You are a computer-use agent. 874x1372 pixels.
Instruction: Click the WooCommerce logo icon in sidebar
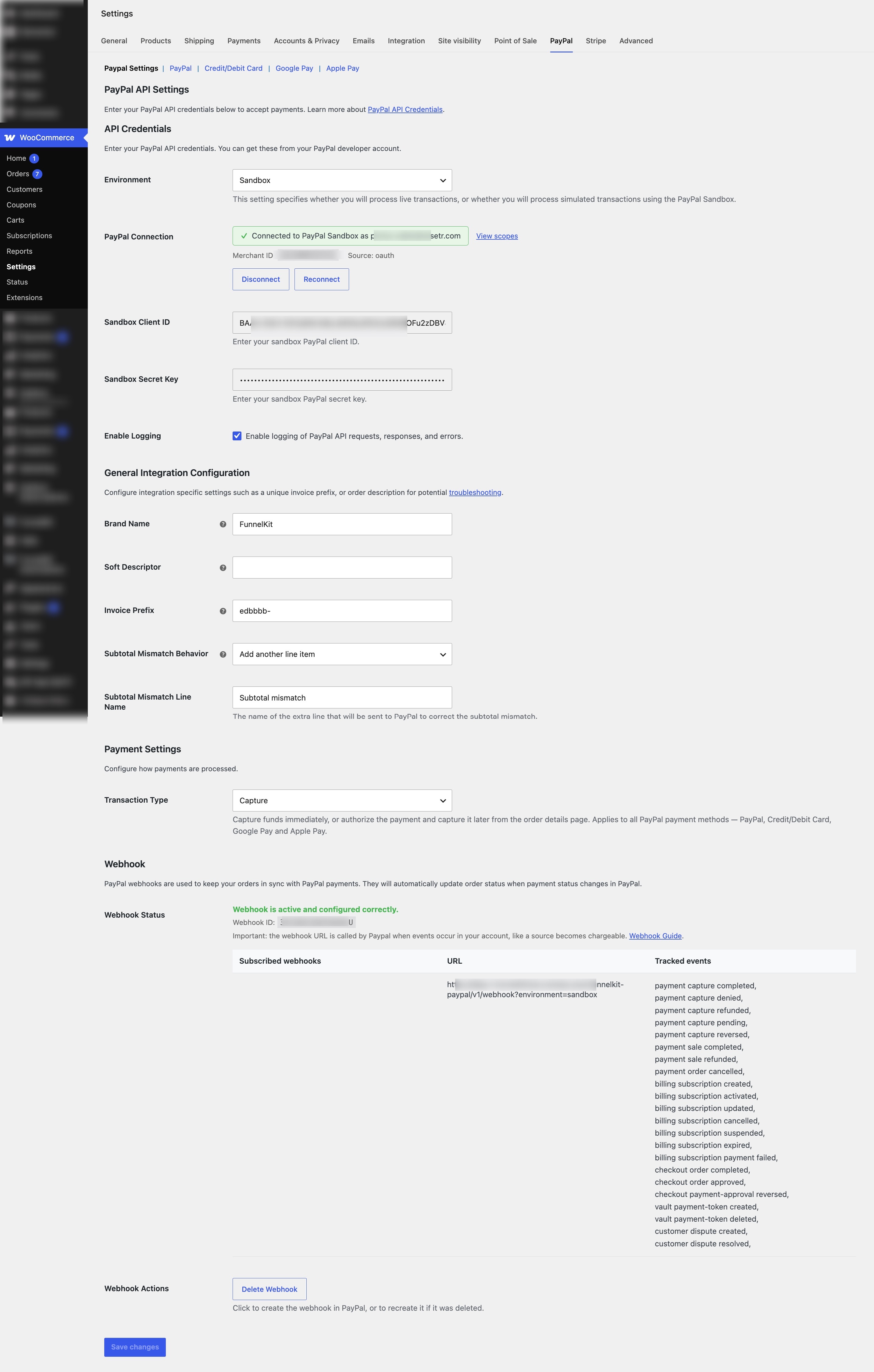(10, 137)
